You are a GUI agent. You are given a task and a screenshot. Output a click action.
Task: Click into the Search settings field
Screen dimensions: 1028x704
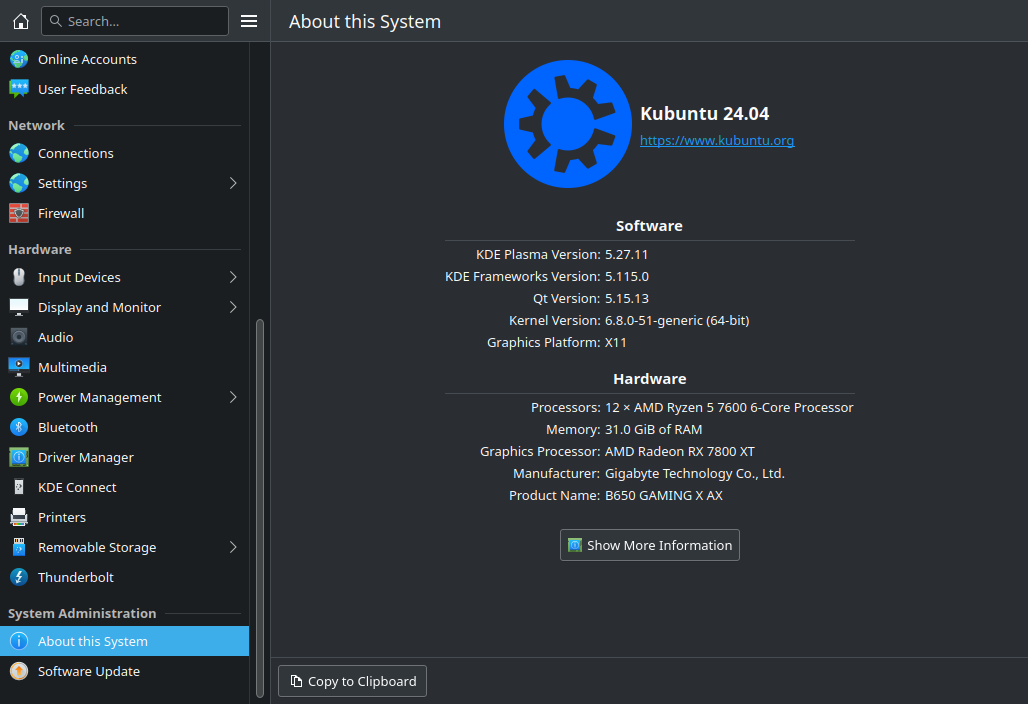tap(140, 21)
